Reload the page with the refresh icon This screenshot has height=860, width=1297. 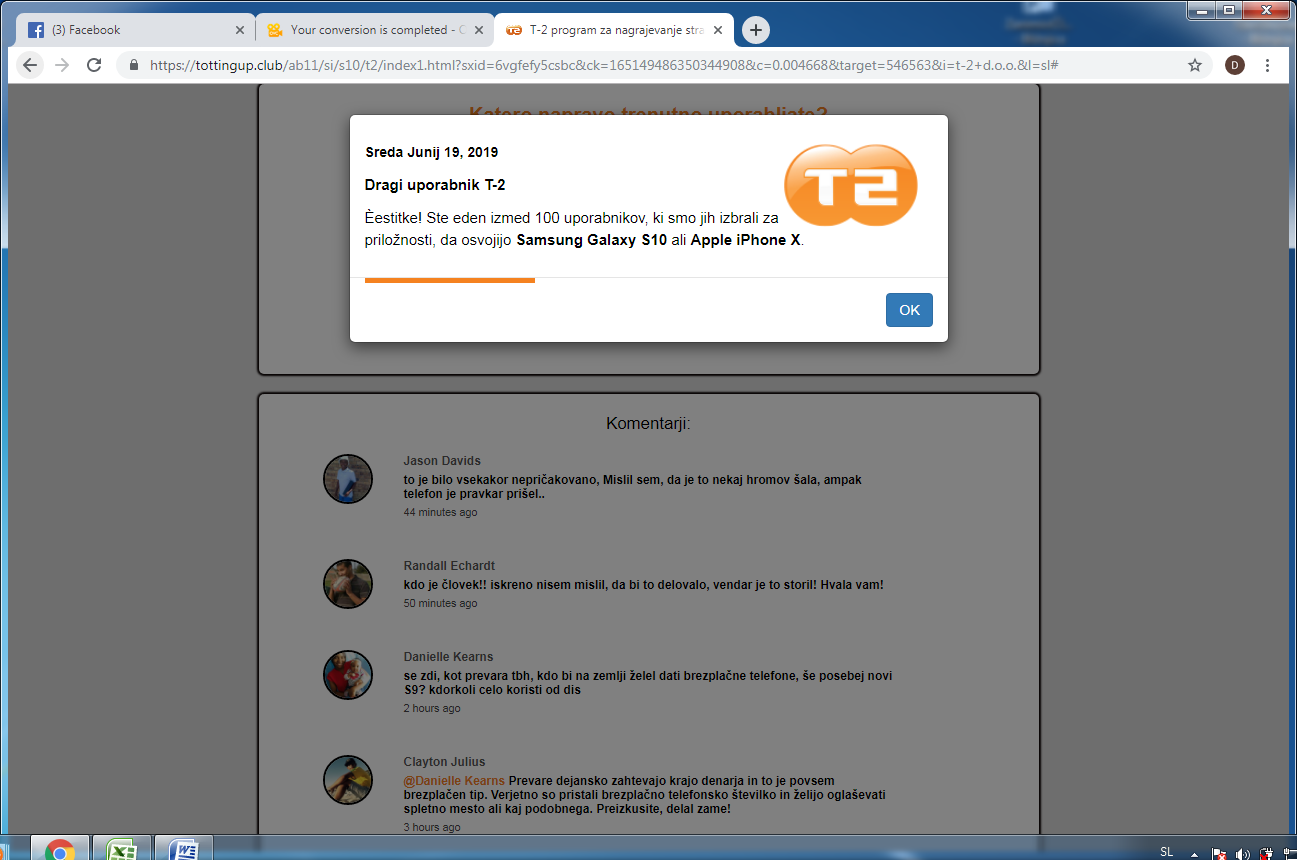pos(94,65)
